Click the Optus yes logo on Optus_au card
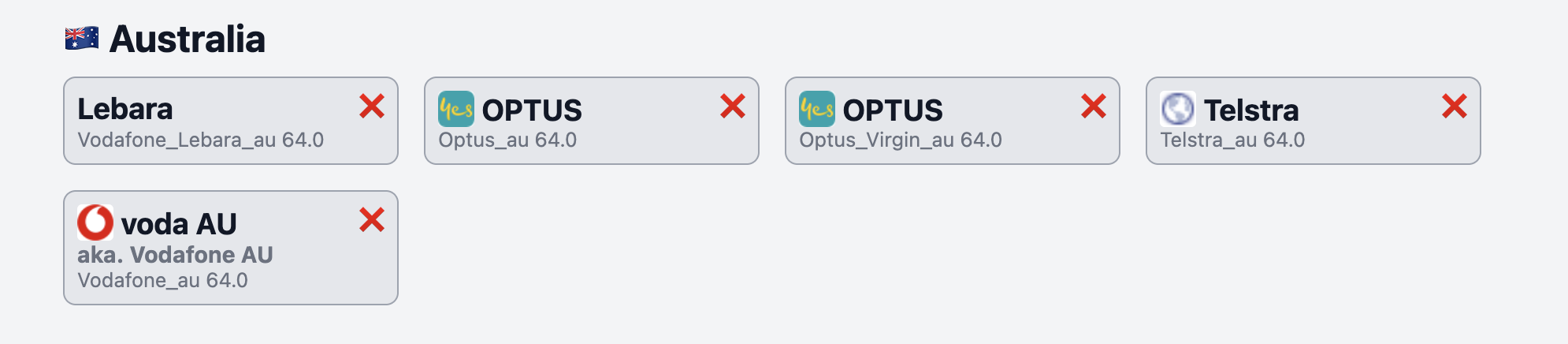The height and width of the screenshot is (344, 1568). tap(456, 109)
